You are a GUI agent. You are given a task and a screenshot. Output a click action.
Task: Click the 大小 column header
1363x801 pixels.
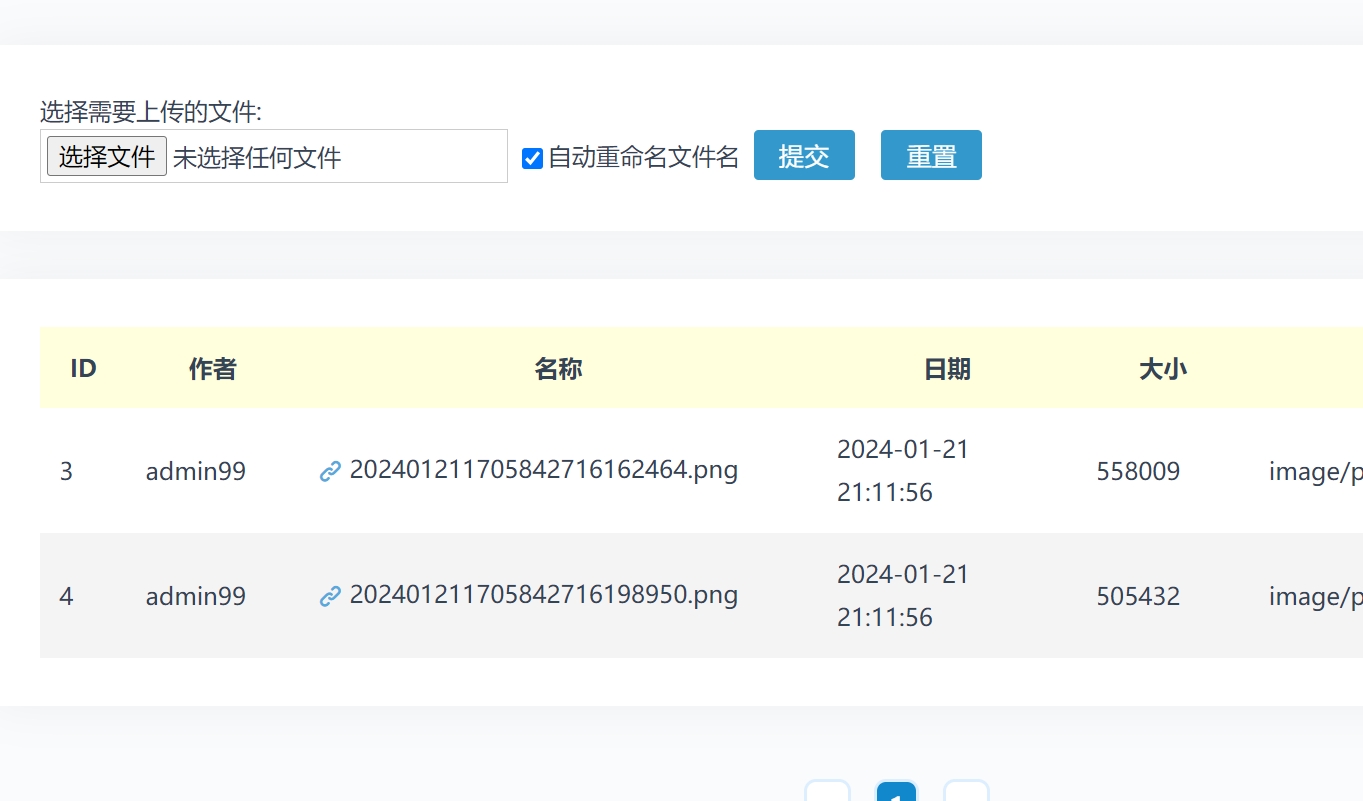coord(1163,369)
